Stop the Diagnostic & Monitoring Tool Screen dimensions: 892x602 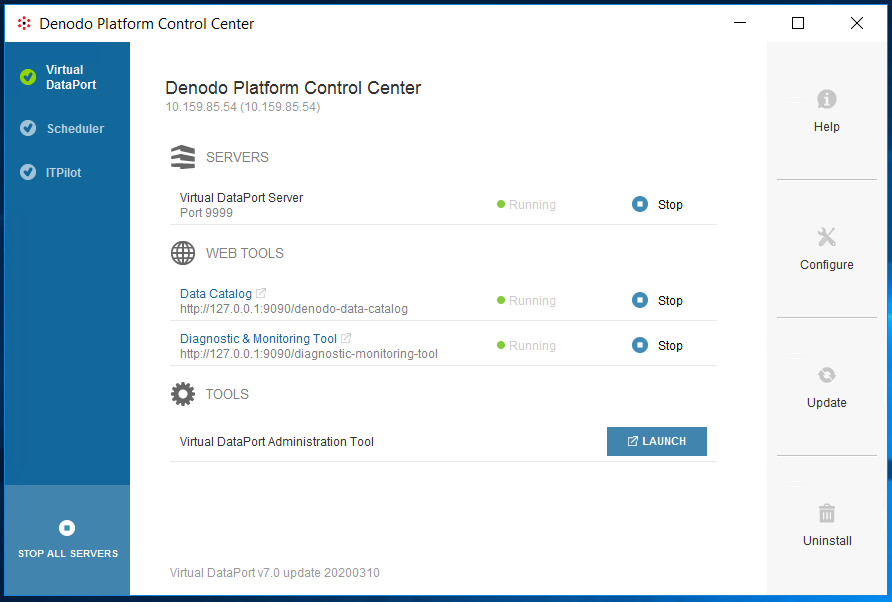click(x=657, y=345)
